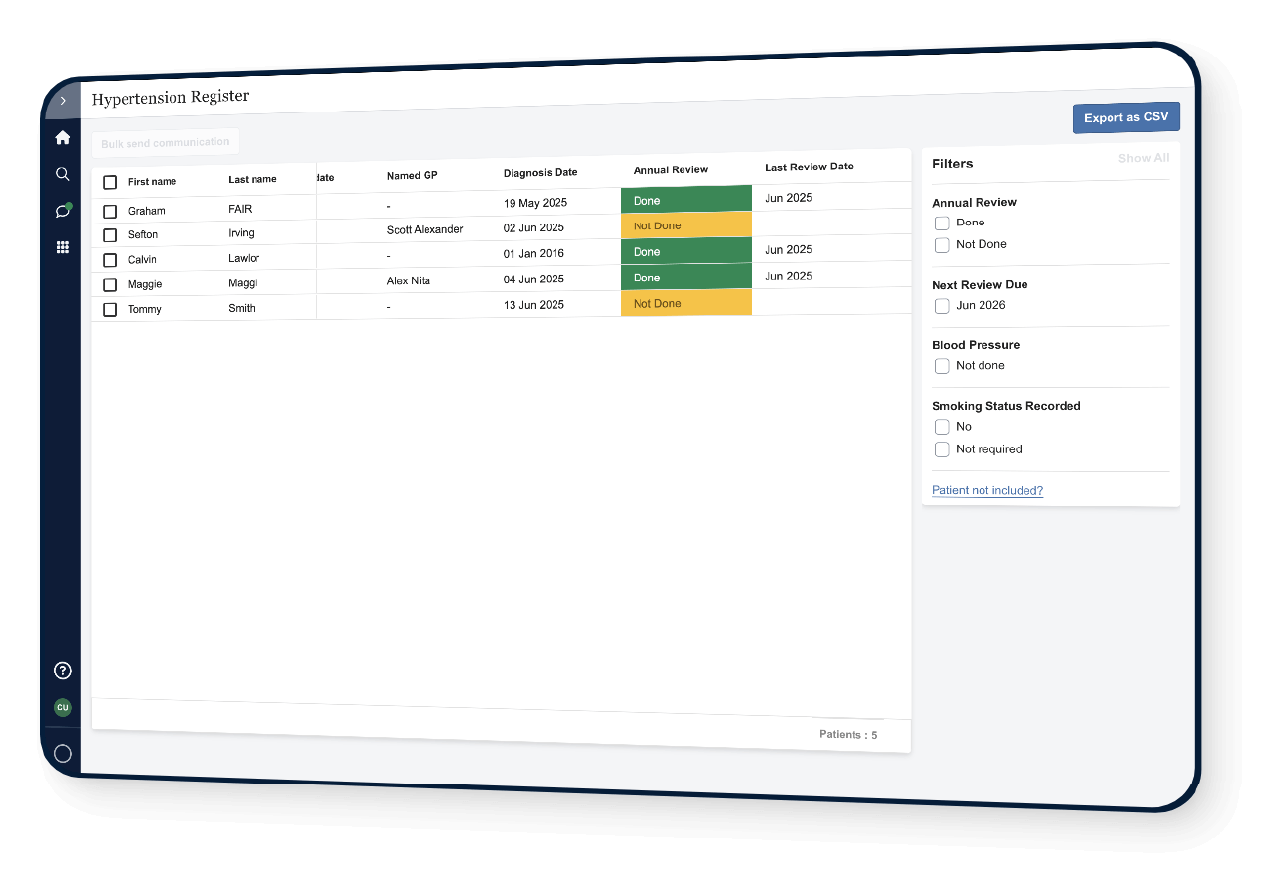Viewport: 1281px width, 895px height.
Task: Click diagnosis date 13 Jun 2025
Action: [534, 305]
